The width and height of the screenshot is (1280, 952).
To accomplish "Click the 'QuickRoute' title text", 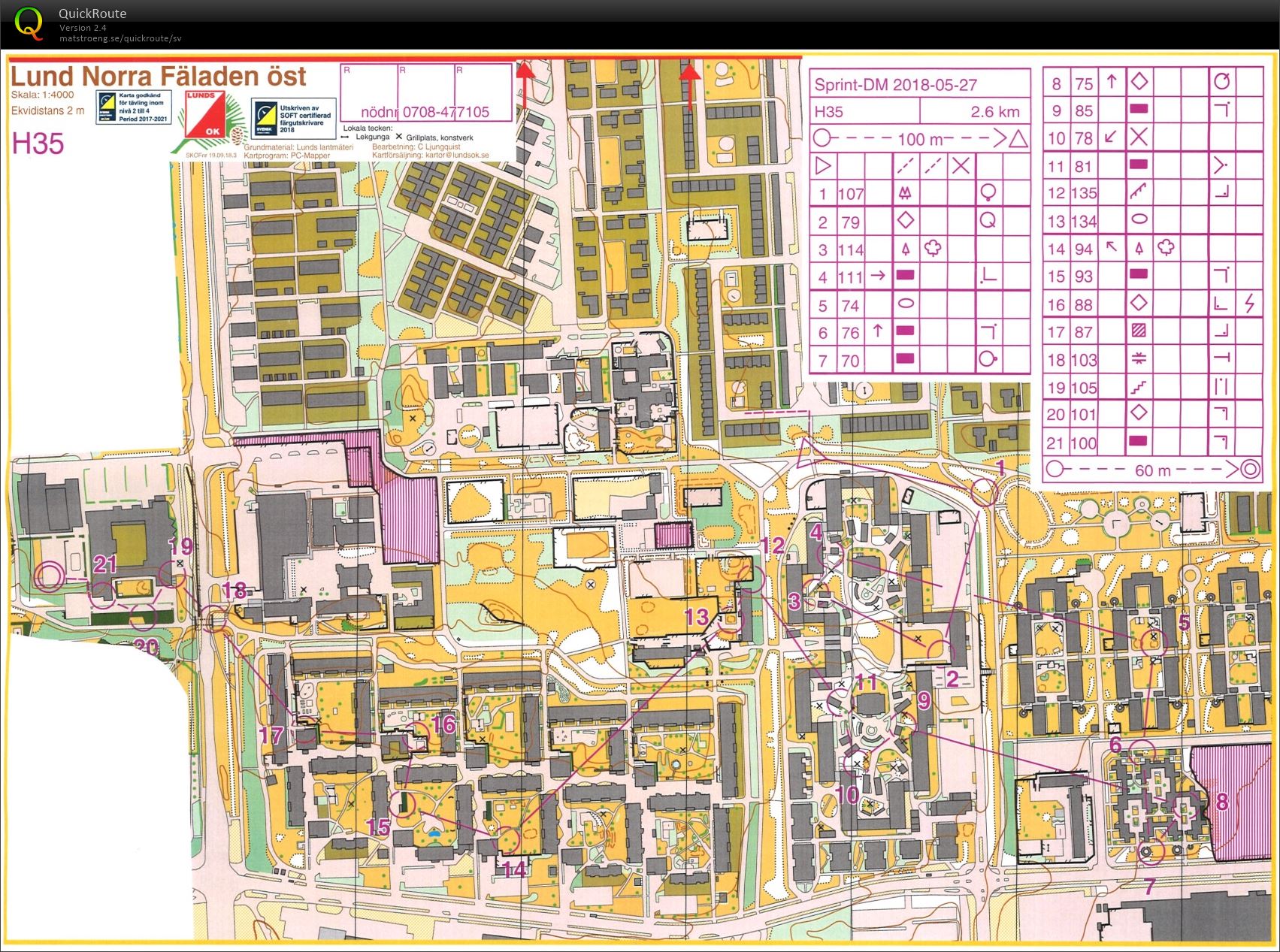I will (92, 14).
